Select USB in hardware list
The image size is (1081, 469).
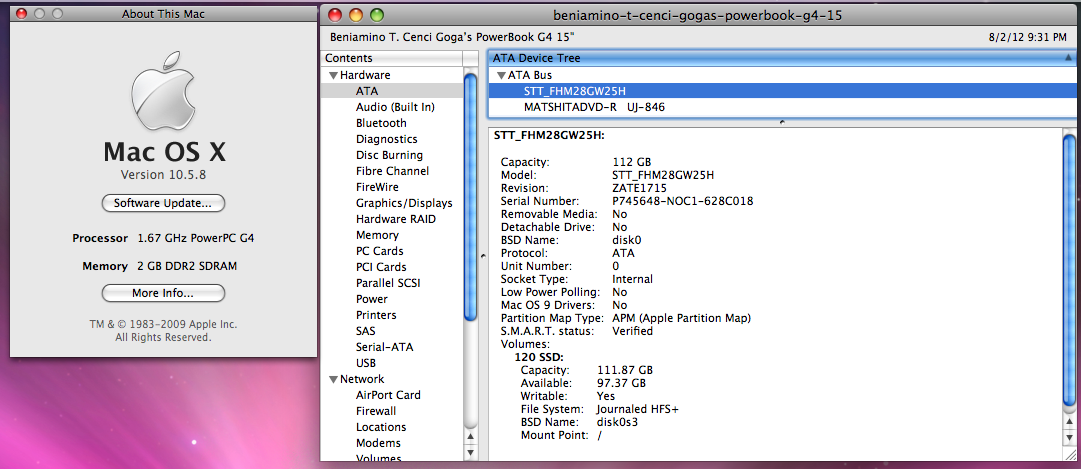pyautogui.click(x=365, y=363)
